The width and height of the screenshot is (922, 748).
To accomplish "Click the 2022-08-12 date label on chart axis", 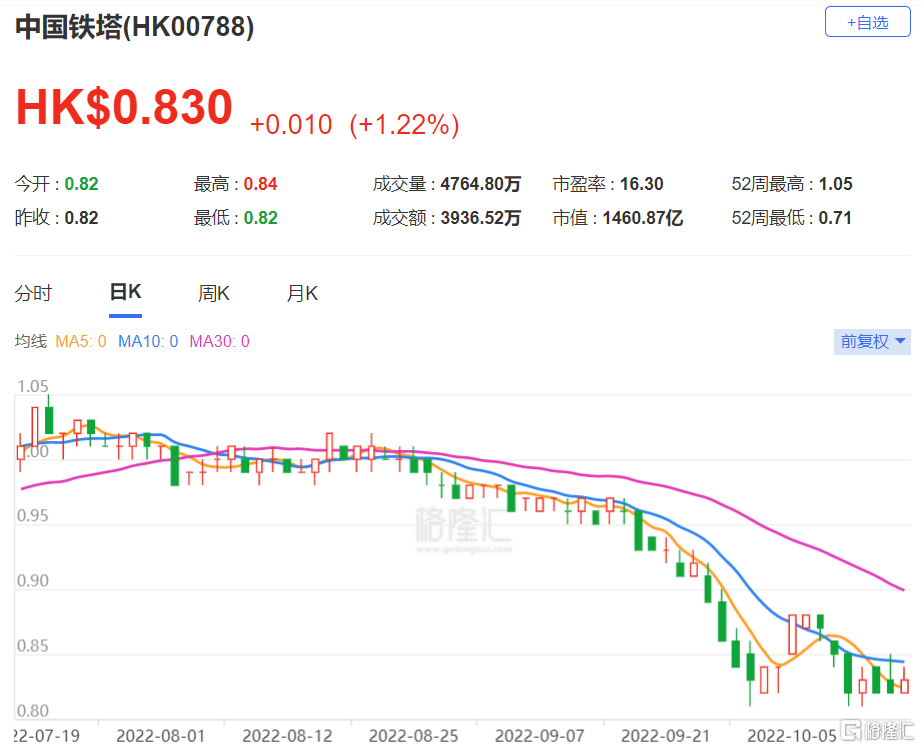I will pos(287,736).
